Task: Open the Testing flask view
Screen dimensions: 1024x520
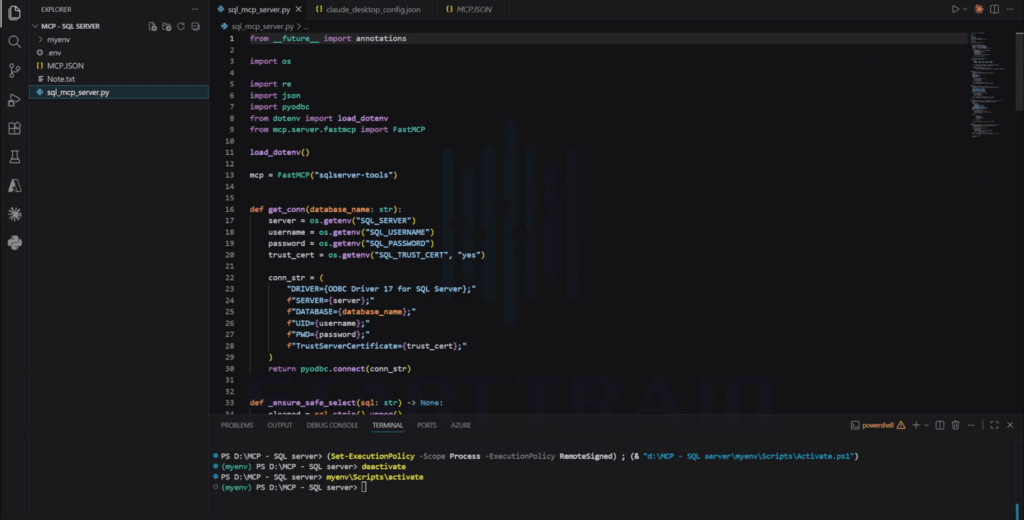Action: (14, 157)
